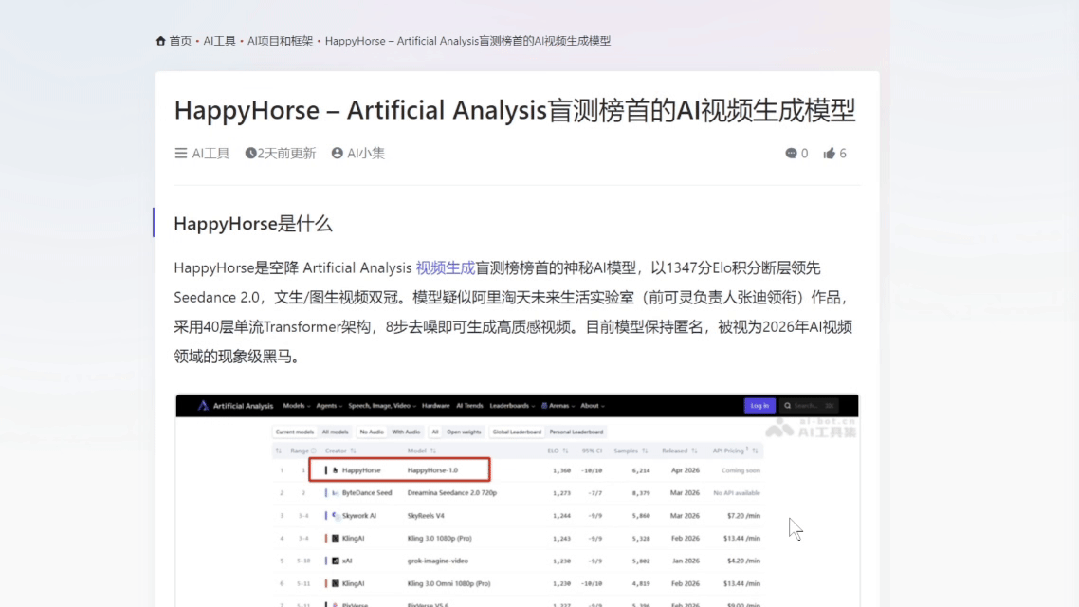Select AI Trends in the embedded screenshot nav
The width and height of the screenshot is (1079, 607).
point(470,406)
